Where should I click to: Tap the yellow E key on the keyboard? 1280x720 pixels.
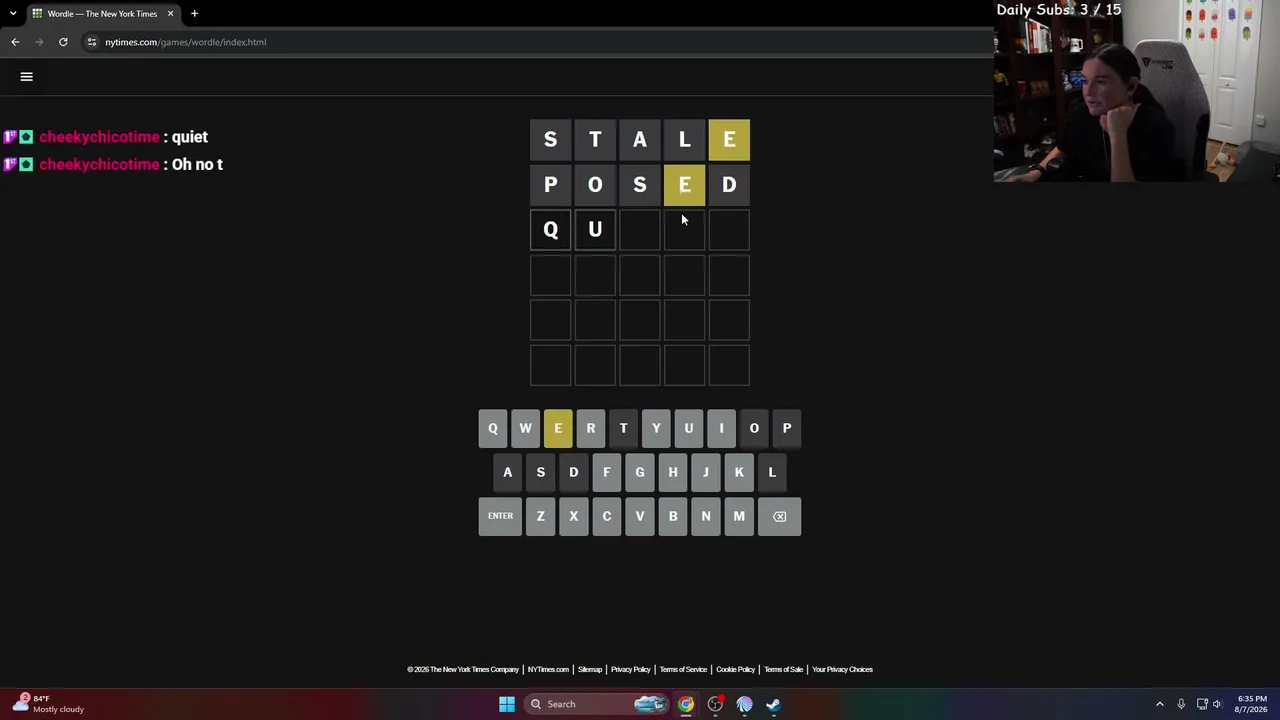558,428
